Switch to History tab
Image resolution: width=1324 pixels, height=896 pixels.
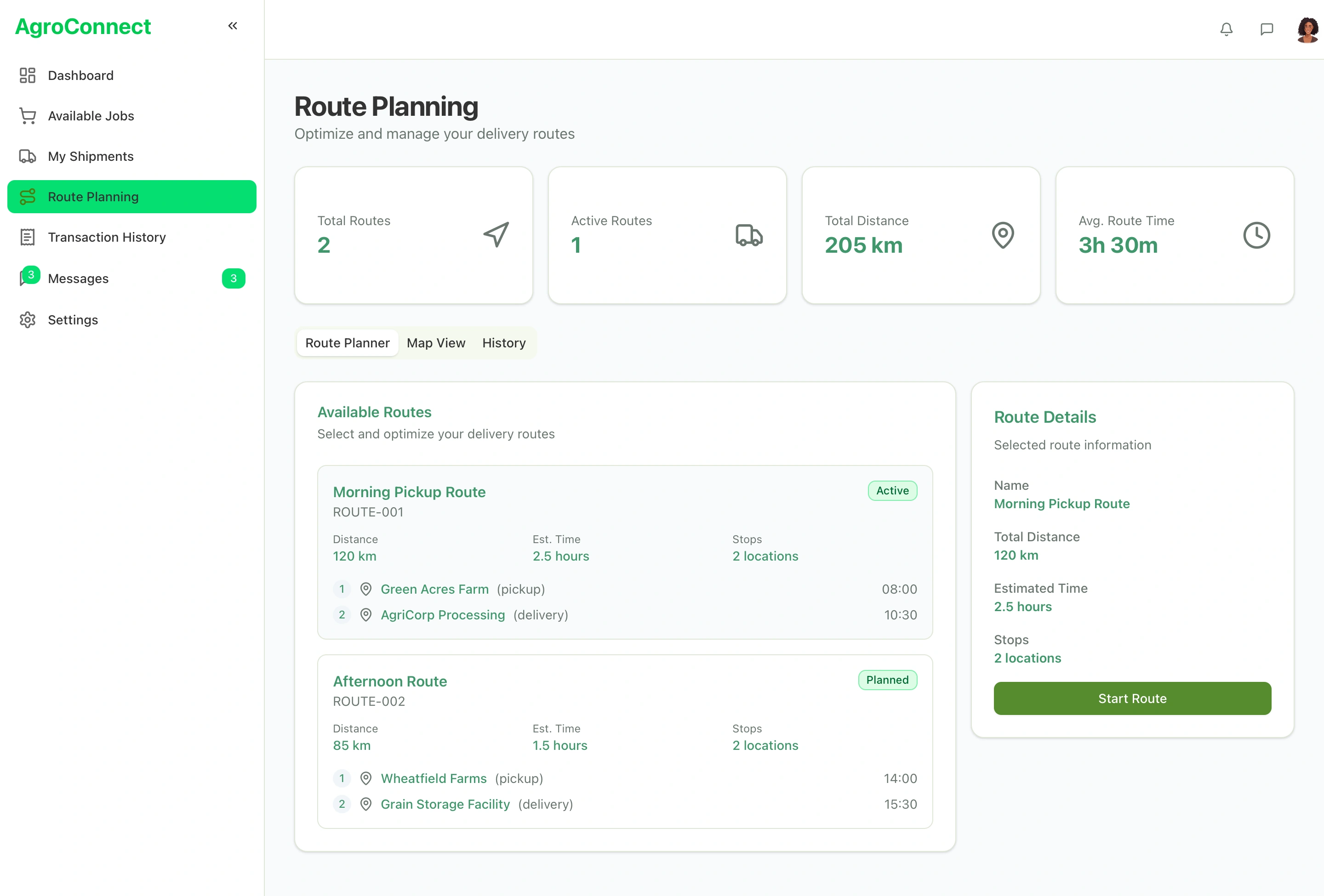tap(503, 343)
